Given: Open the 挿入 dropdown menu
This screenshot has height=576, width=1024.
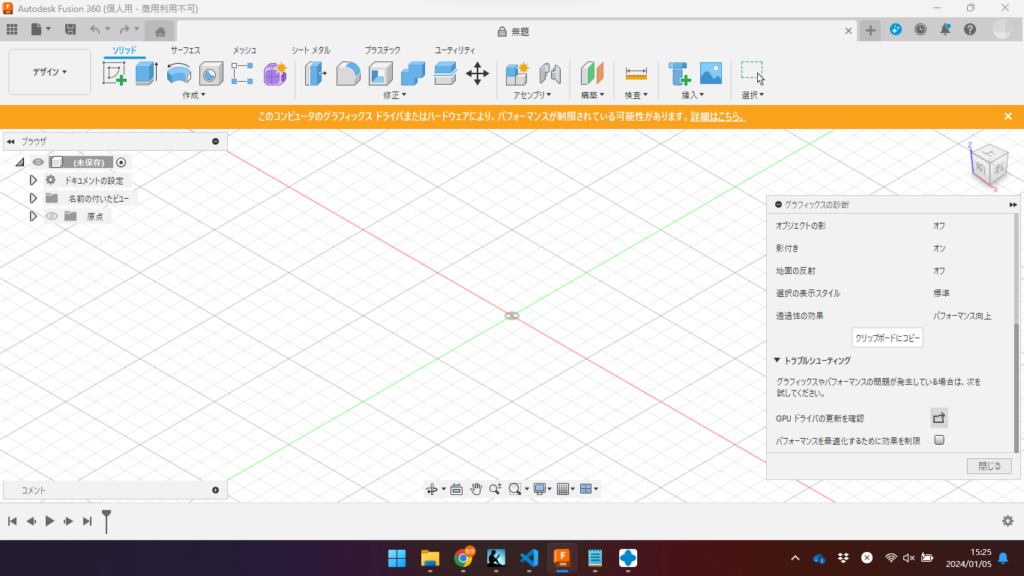Looking at the screenshot, I should coord(692,95).
